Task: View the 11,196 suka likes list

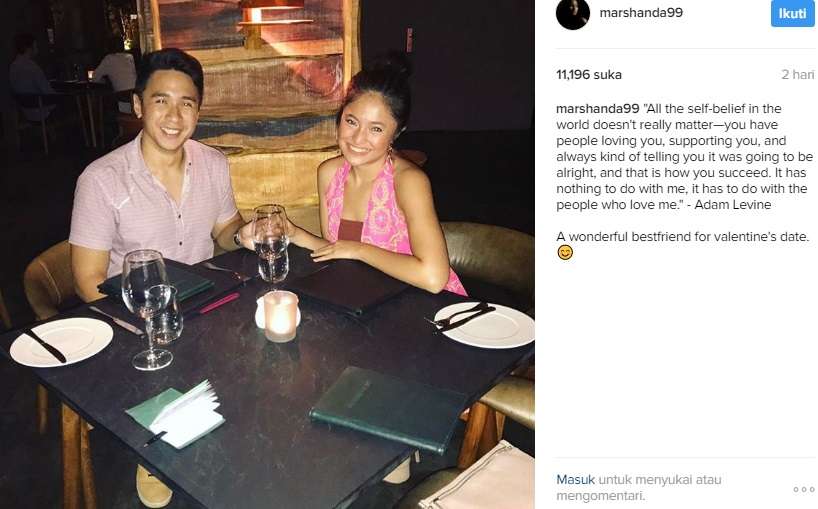Action: click(x=589, y=75)
